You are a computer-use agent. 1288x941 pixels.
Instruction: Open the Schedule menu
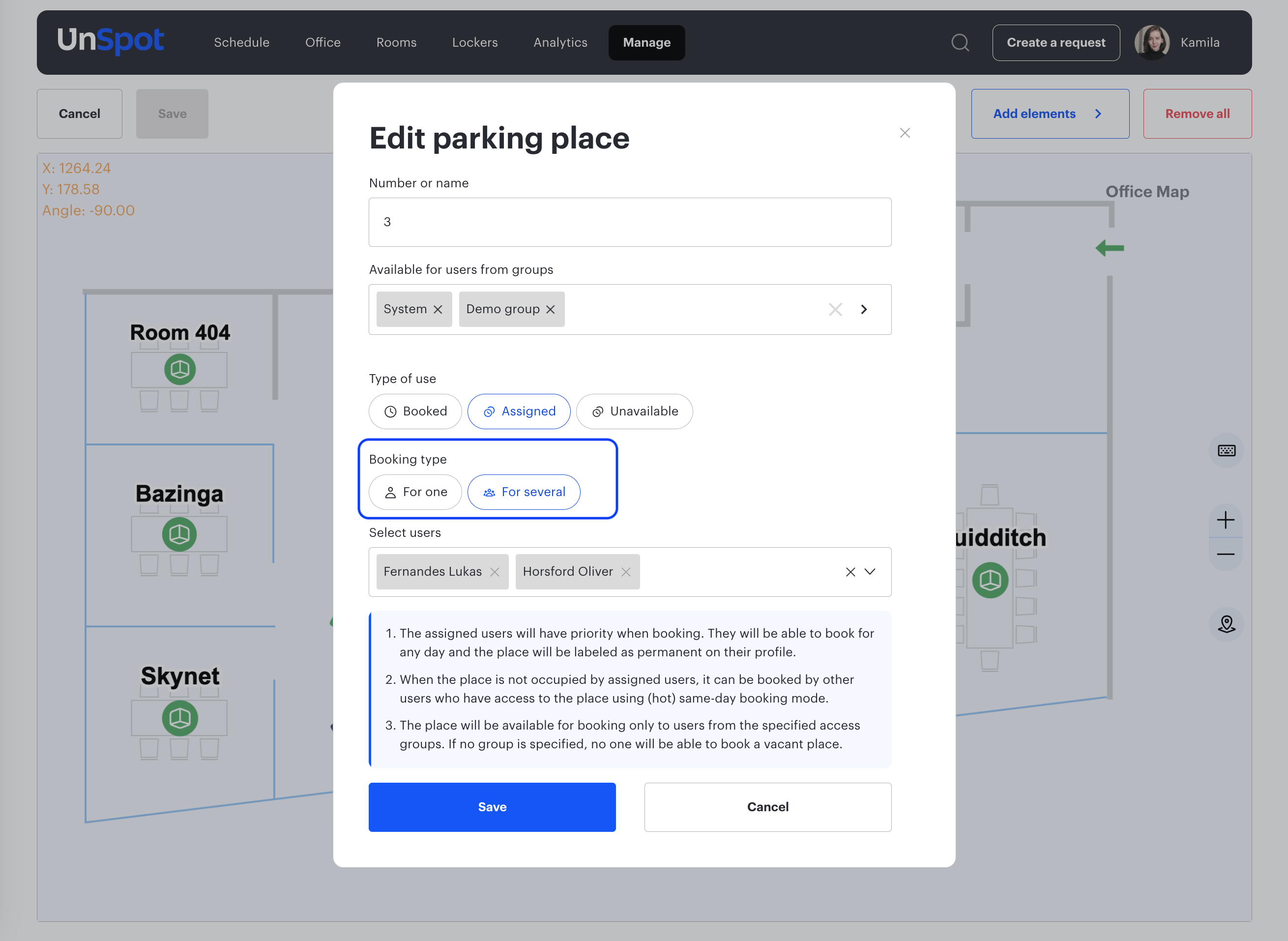click(x=241, y=43)
